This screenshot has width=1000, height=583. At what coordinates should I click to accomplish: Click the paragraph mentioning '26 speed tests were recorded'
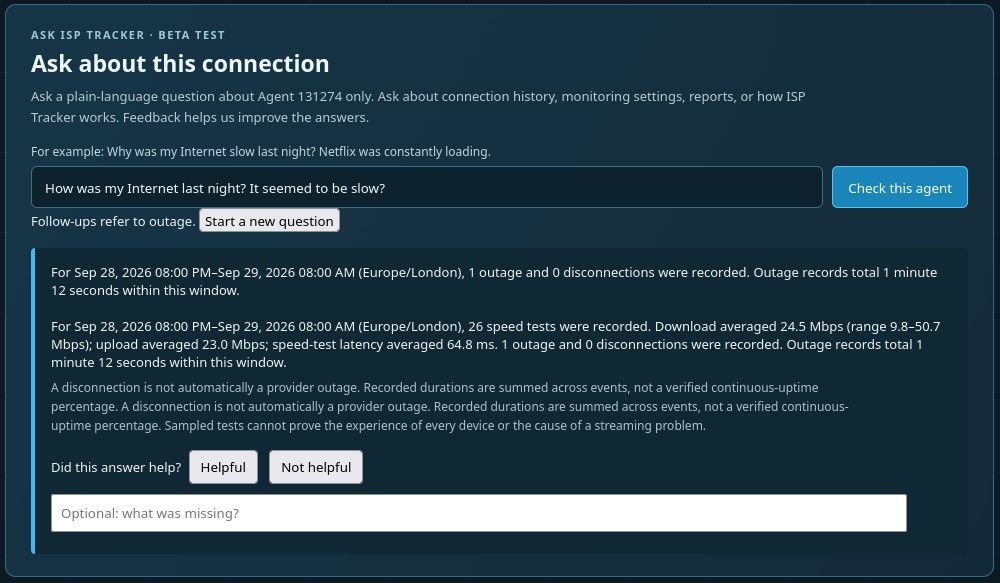(x=496, y=344)
